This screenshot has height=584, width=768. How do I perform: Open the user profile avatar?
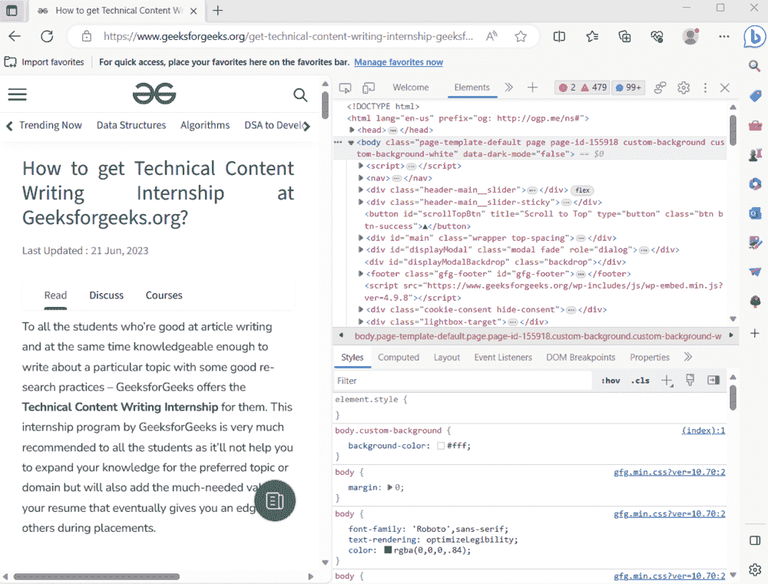coord(691,36)
